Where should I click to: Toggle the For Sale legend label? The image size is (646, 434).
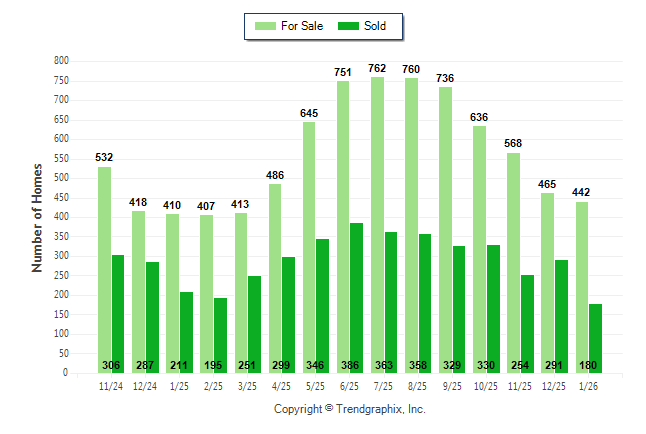pos(304,26)
